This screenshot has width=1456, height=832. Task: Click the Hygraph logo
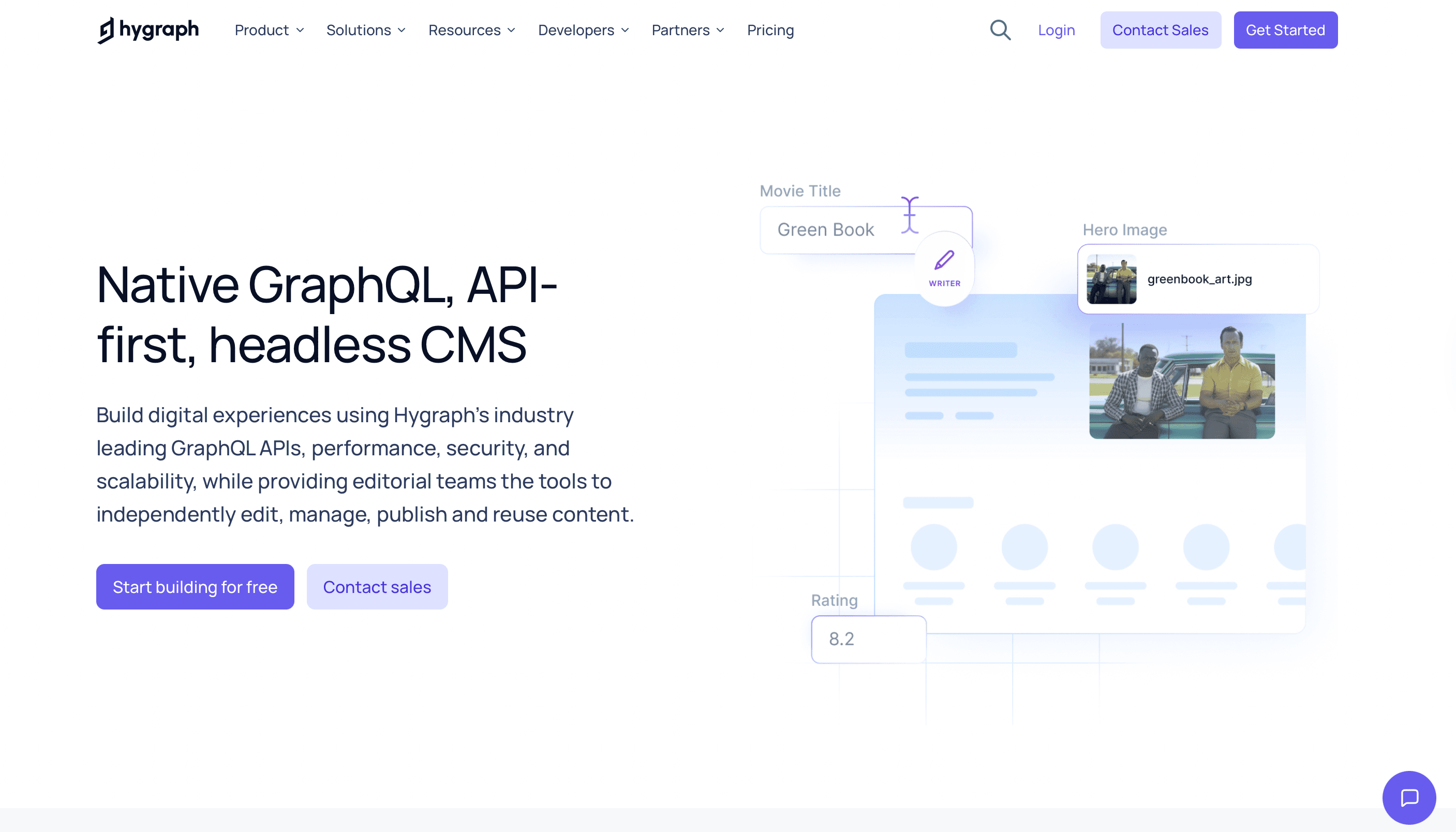coord(148,29)
